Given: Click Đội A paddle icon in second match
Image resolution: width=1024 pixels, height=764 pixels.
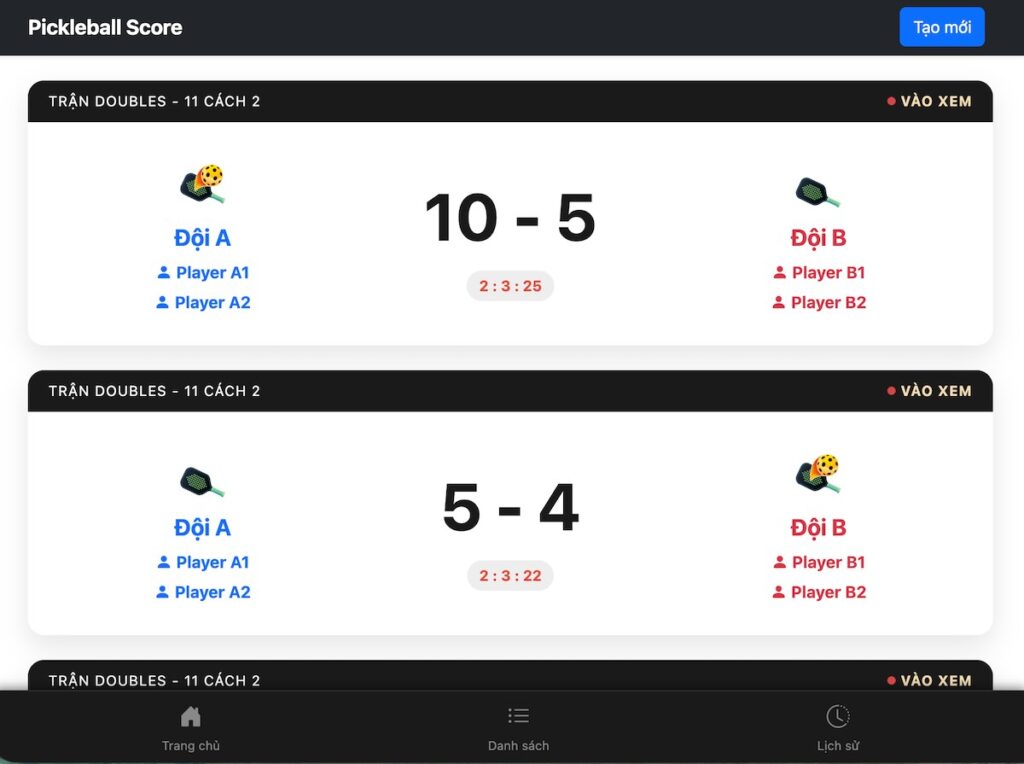Looking at the screenshot, I should point(202,481).
